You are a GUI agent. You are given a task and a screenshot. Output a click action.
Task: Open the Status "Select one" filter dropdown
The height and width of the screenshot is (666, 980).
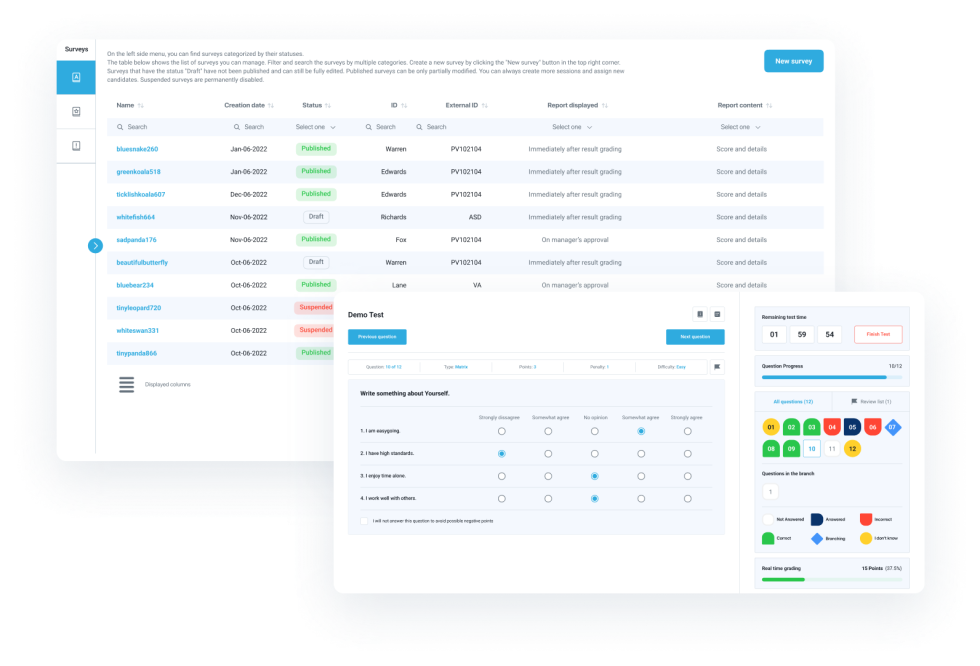[x=316, y=127]
